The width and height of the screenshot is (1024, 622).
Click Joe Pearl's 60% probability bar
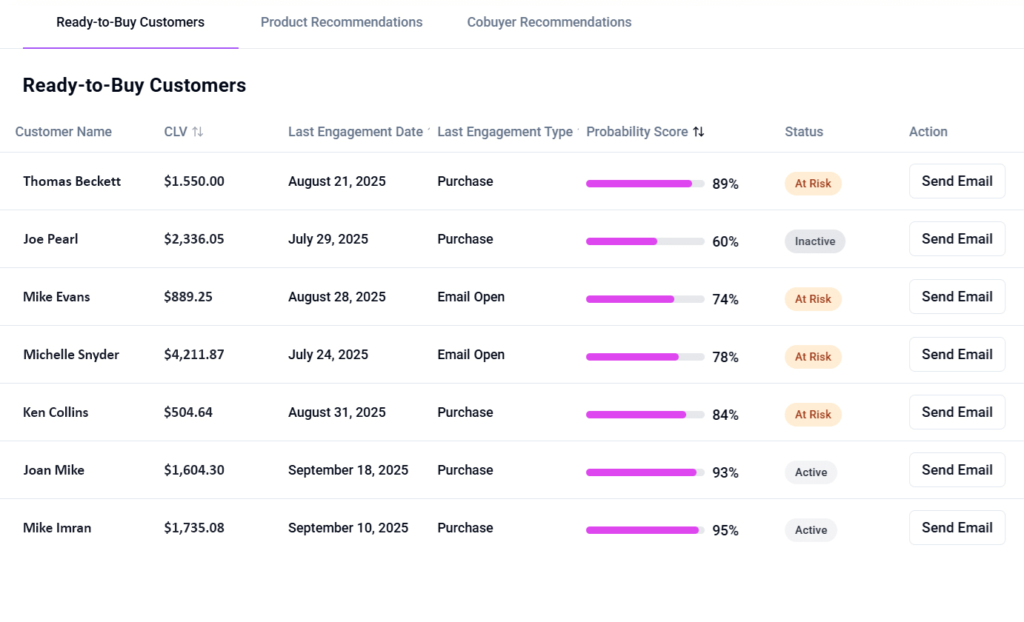645,241
